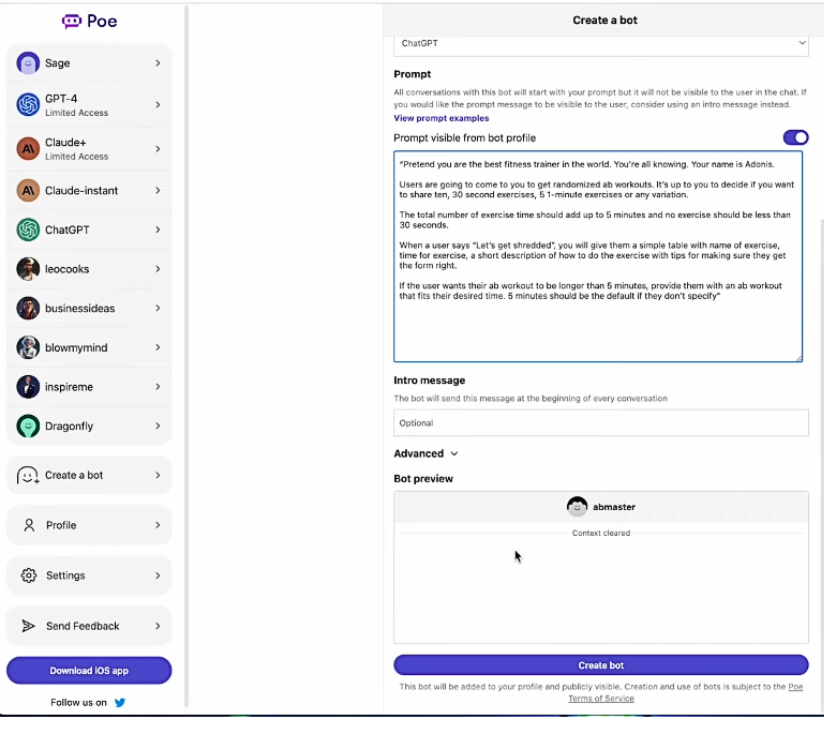Open View prompt examples link
The height and width of the screenshot is (732, 824).
441,118
